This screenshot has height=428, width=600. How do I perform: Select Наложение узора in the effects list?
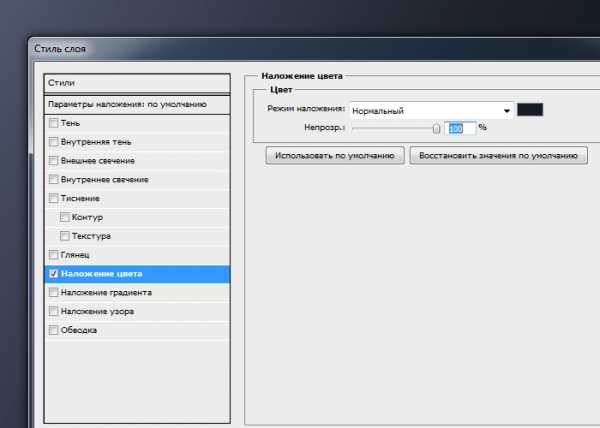(97, 312)
